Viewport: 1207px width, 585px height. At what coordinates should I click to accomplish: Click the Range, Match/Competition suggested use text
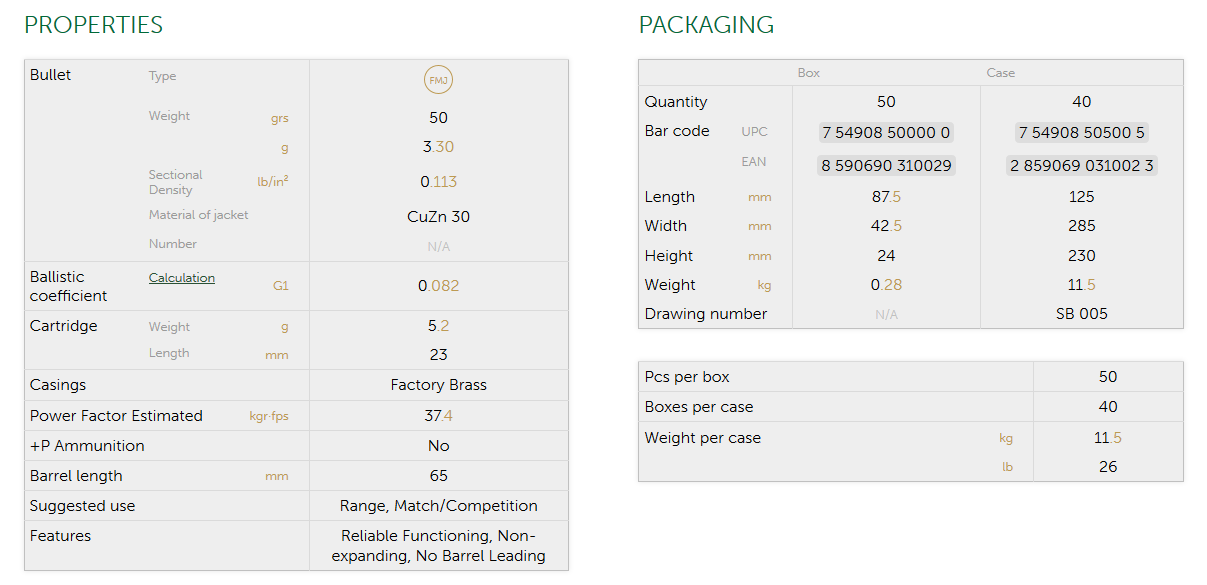pos(438,506)
